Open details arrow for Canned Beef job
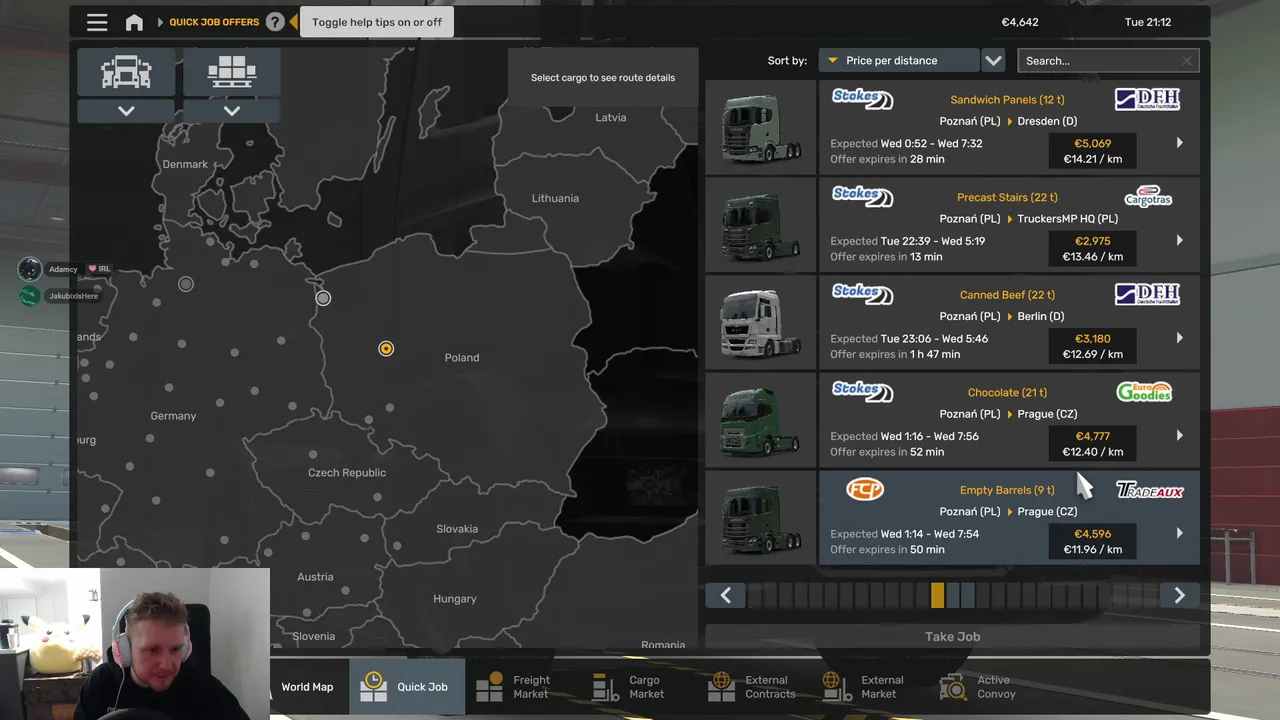The height and width of the screenshot is (720, 1280). click(x=1179, y=338)
